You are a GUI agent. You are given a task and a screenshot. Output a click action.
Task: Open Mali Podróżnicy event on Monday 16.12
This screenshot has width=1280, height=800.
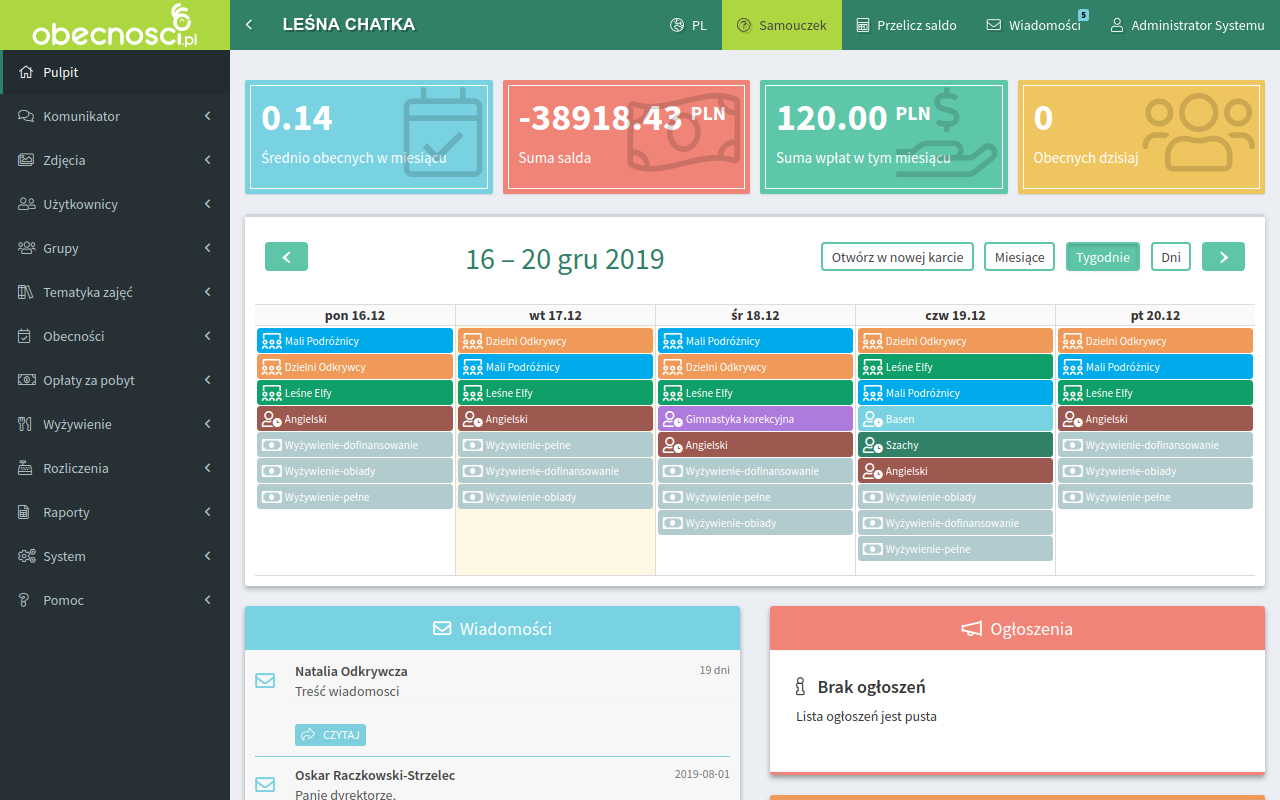pyautogui.click(x=355, y=341)
